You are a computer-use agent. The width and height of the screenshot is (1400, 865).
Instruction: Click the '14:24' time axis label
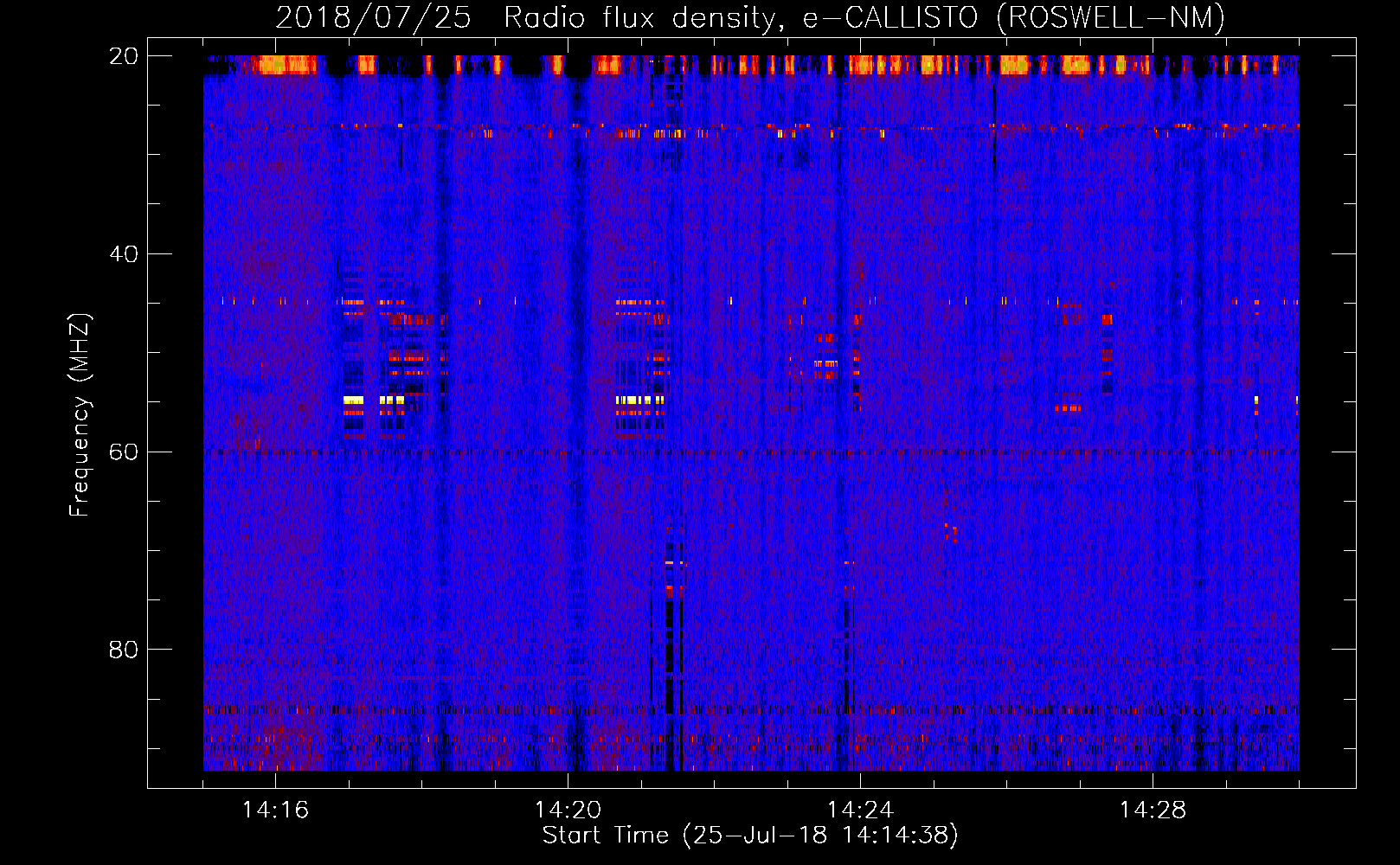coord(860,811)
